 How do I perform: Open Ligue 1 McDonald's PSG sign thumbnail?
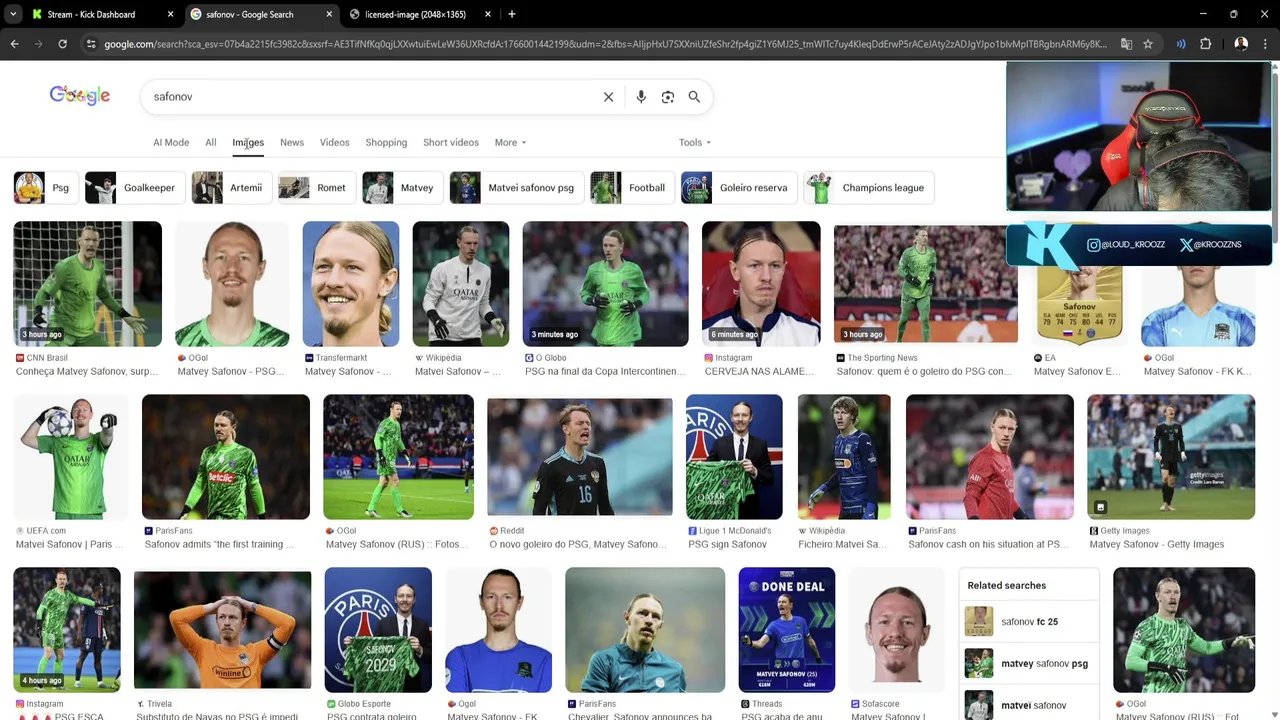click(x=734, y=457)
